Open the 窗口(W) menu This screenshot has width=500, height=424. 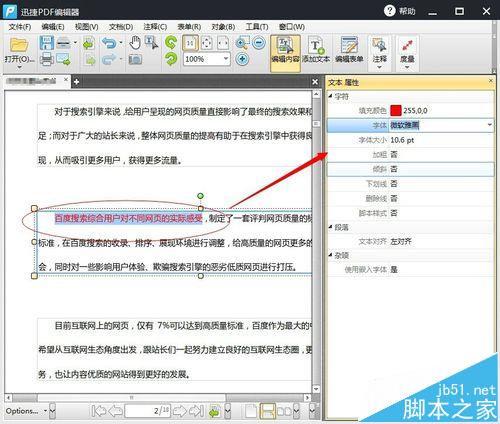click(x=292, y=27)
